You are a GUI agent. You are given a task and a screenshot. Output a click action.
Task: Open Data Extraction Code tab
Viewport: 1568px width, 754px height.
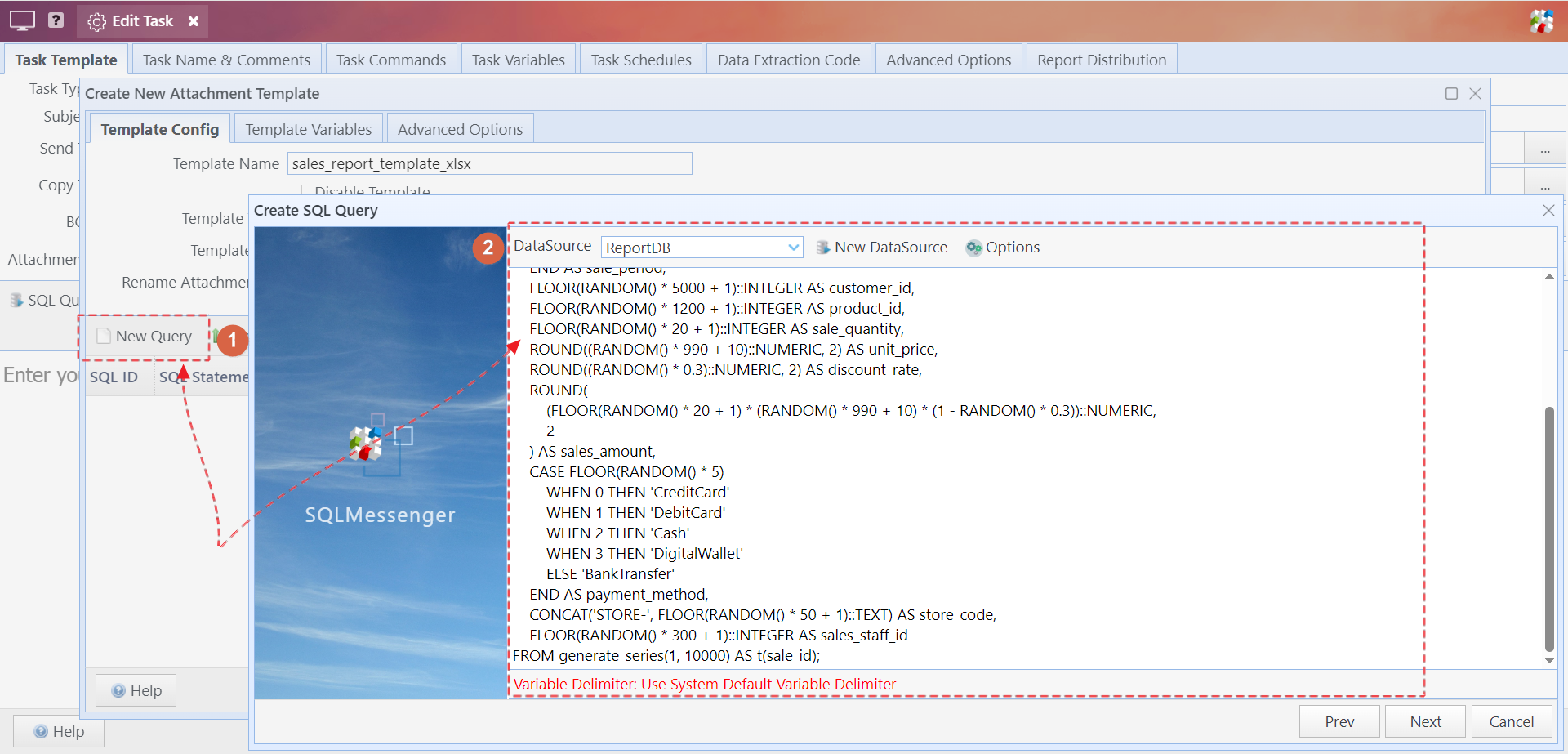click(789, 60)
